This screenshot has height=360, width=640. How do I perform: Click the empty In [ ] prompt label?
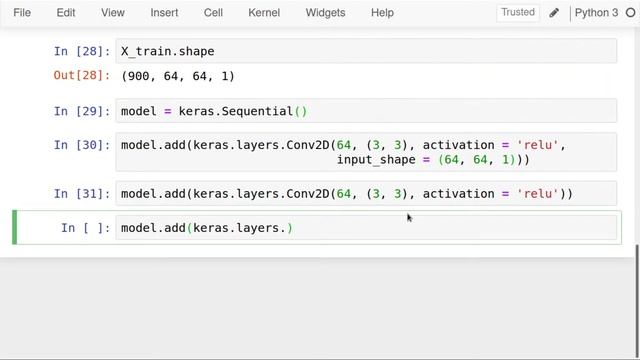(86, 228)
